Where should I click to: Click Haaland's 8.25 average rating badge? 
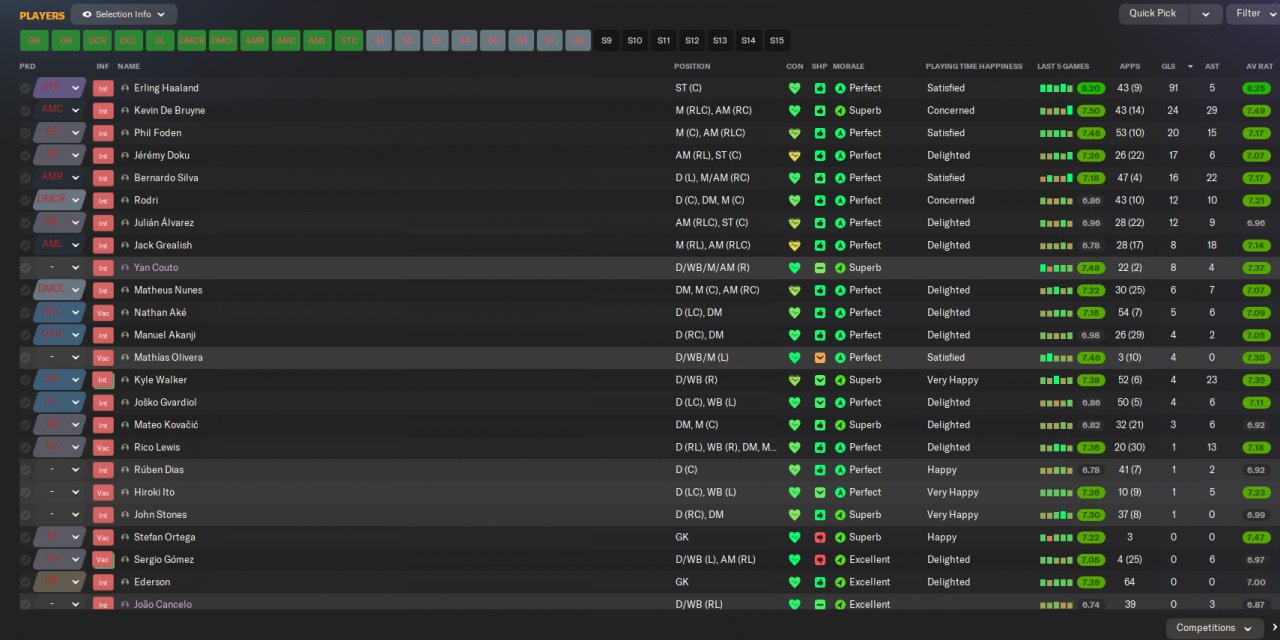[1257, 88]
